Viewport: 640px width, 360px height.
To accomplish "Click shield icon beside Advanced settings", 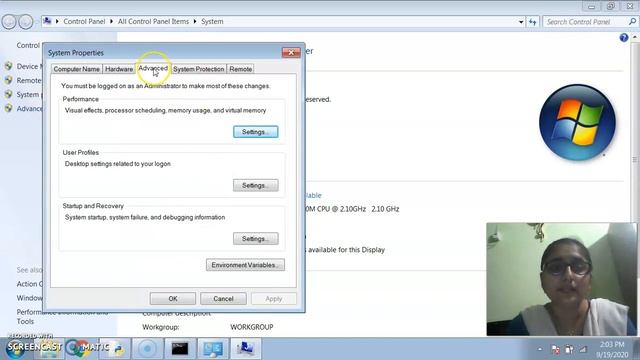I will 9,108.
